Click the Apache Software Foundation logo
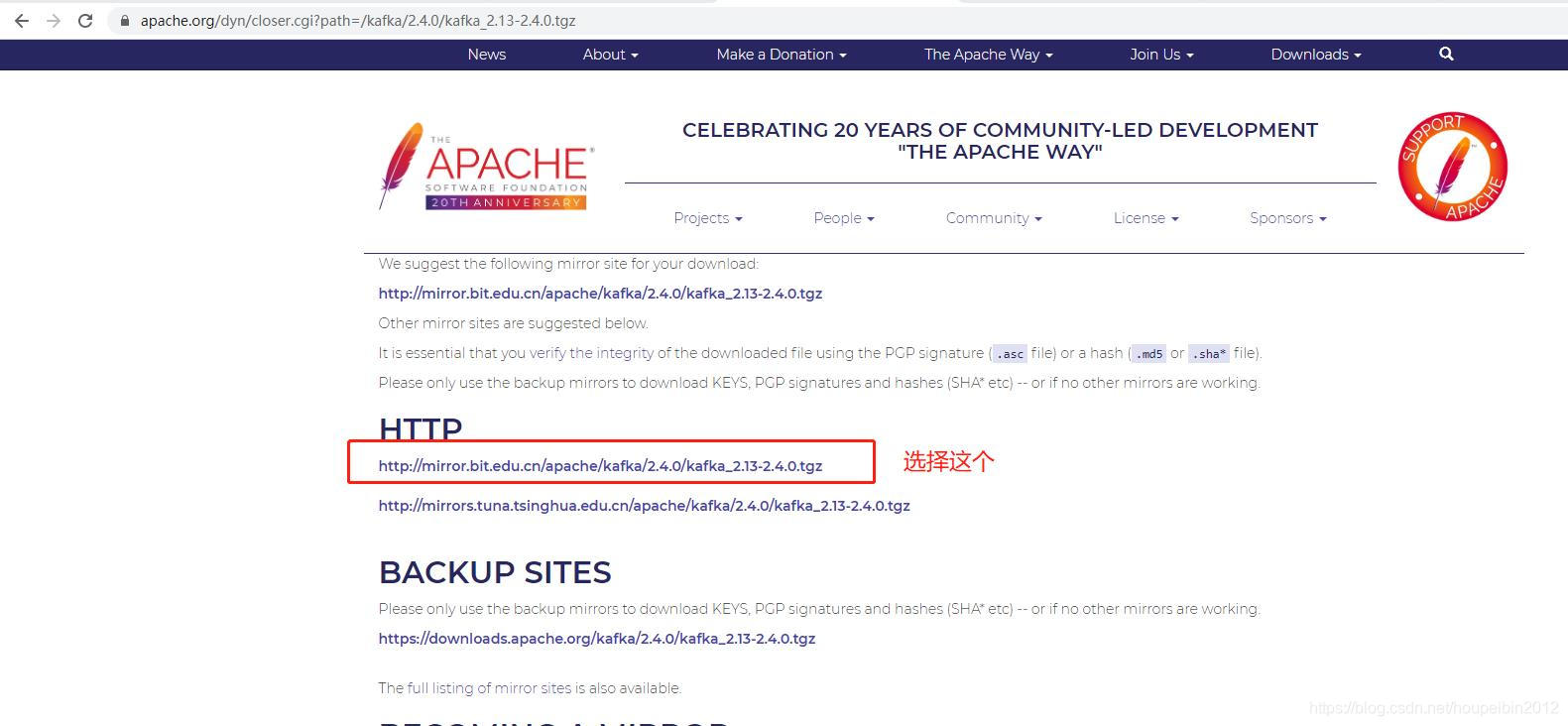 (486, 167)
